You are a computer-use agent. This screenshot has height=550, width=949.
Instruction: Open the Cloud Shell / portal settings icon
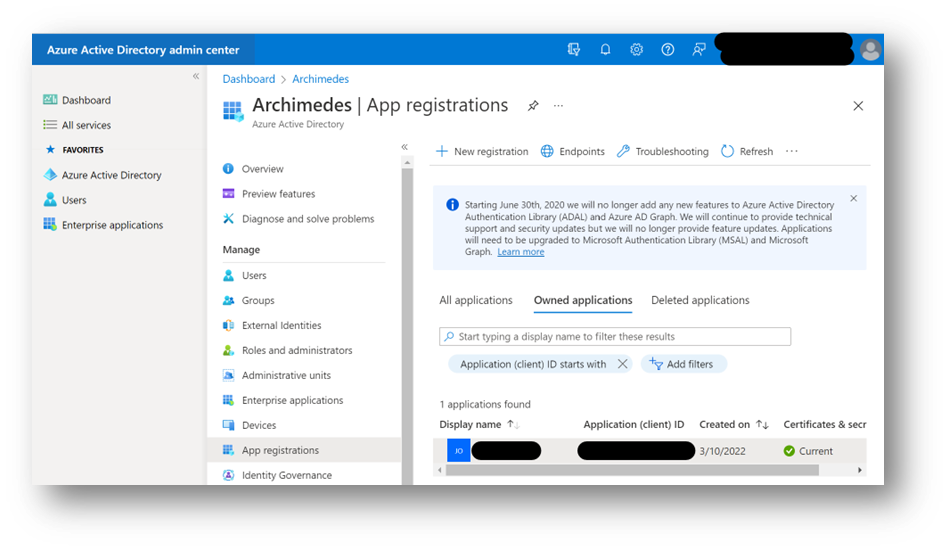pos(574,50)
